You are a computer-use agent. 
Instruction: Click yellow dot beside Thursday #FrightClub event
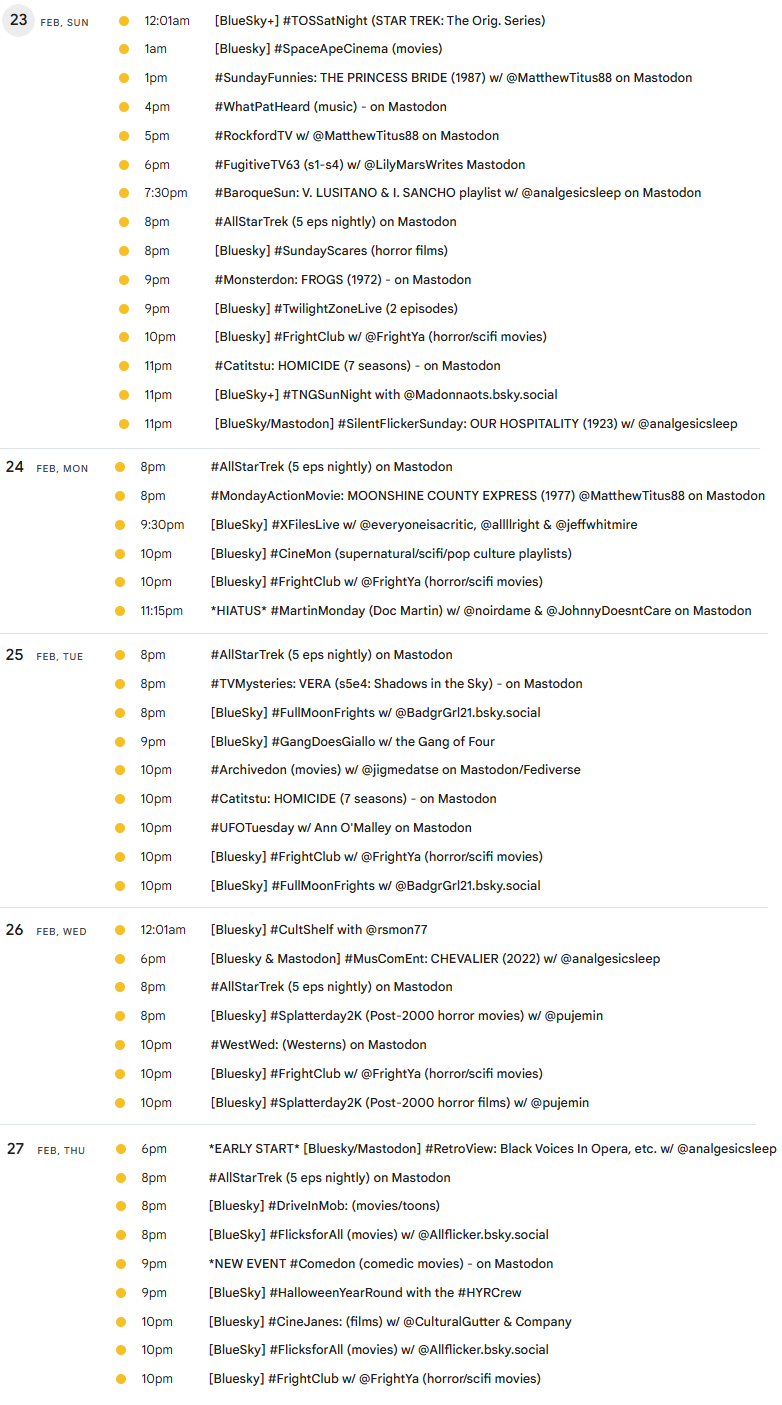click(x=121, y=1379)
